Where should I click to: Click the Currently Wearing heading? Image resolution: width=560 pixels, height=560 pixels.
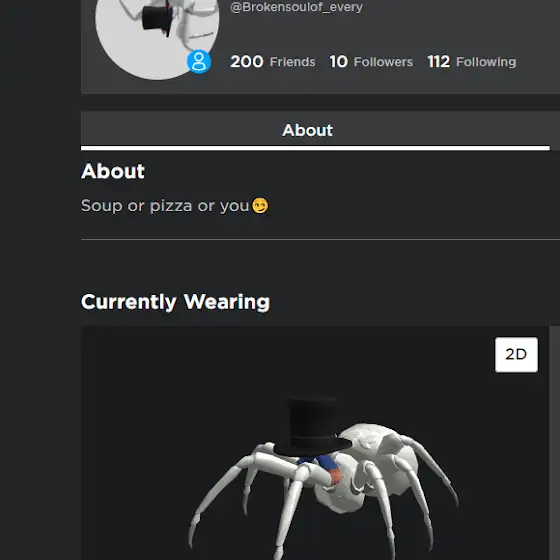(175, 302)
